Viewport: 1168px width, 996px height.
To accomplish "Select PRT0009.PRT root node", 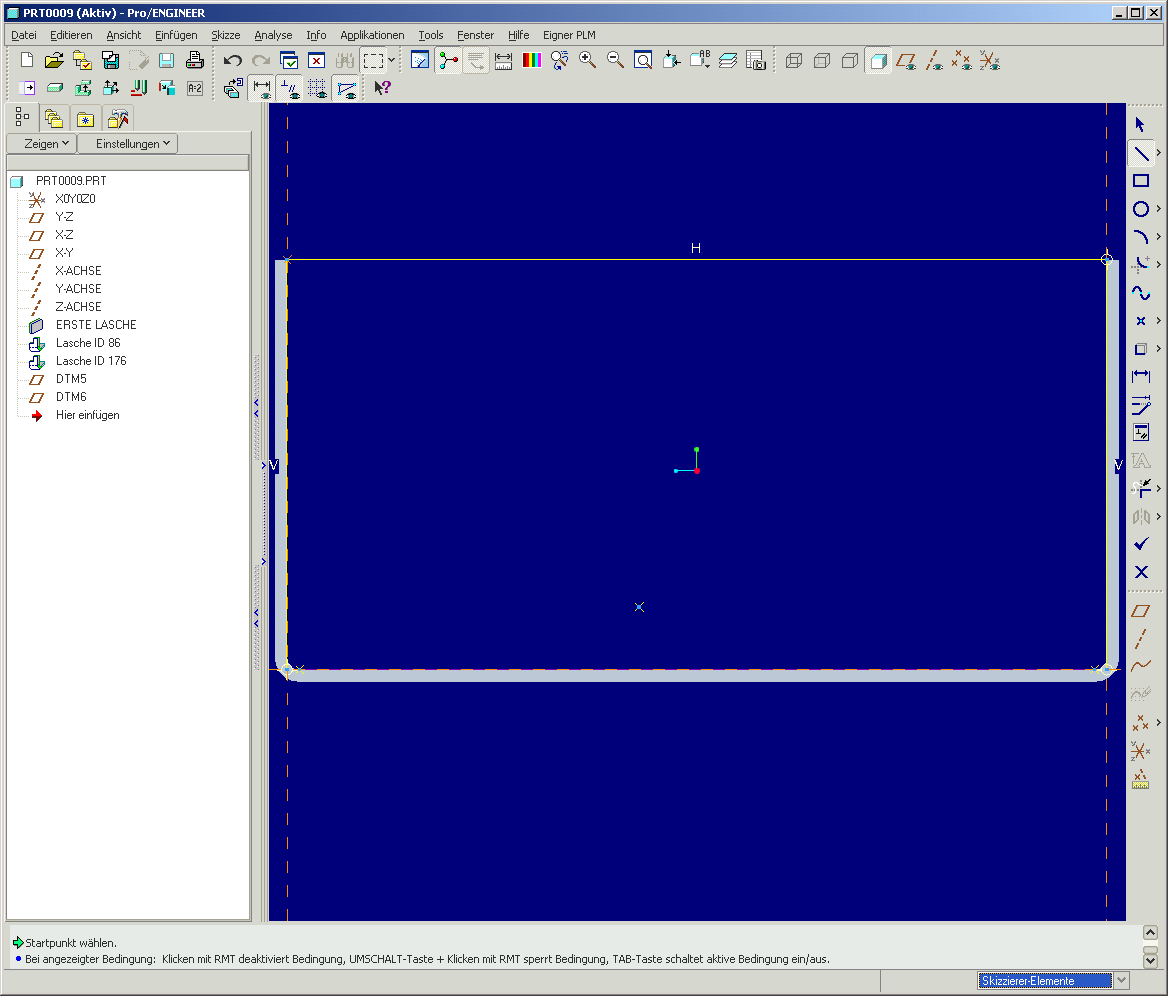I will pos(71,181).
